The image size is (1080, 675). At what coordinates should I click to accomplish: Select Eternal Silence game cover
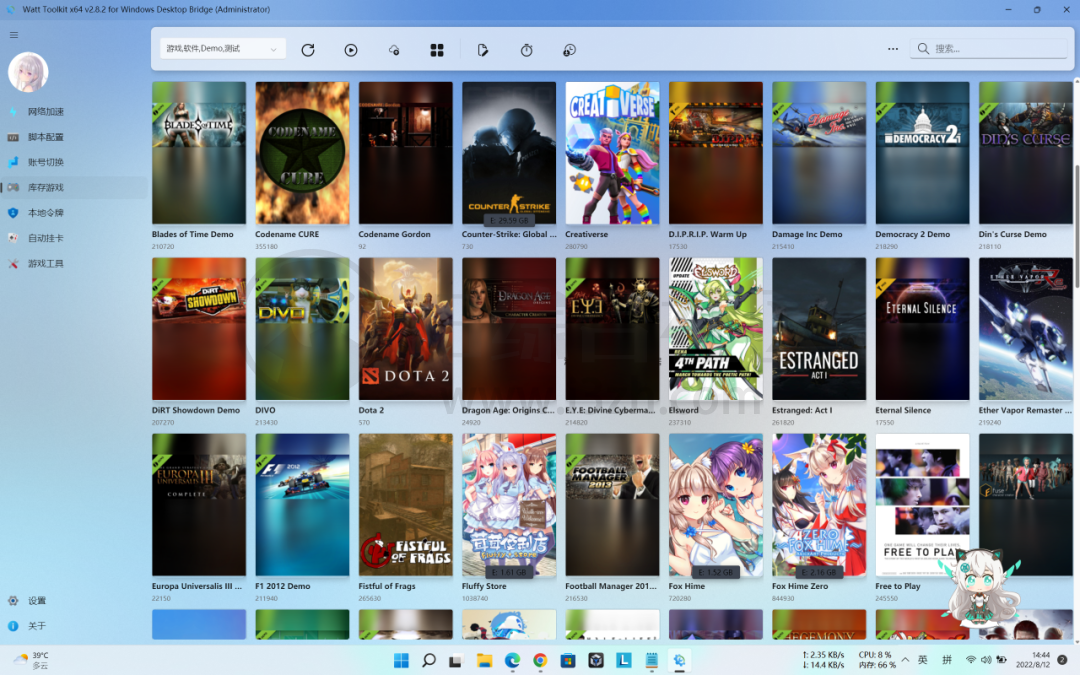[x=922, y=329]
